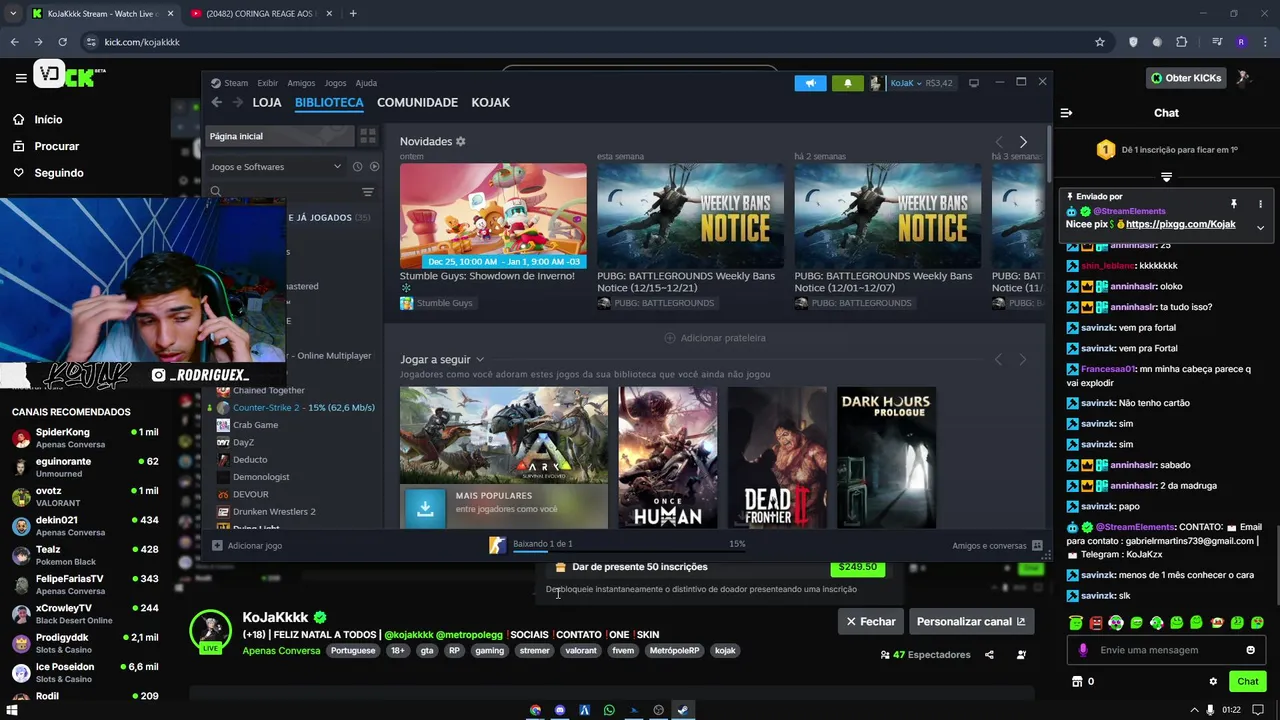
Task: Open the KOJAK profile tab in Steam
Action: 490,102
